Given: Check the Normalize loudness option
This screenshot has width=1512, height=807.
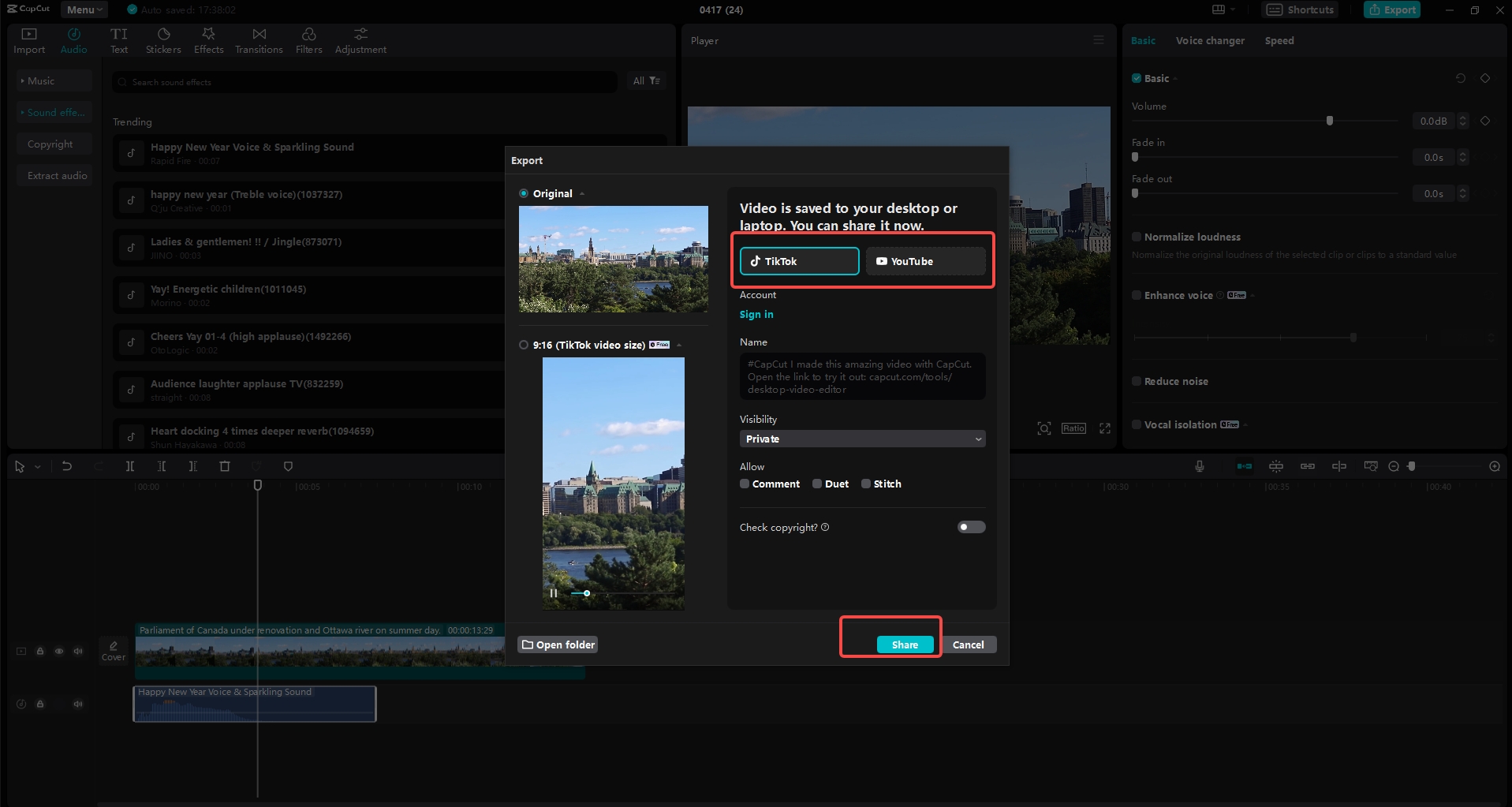Looking at the screenshot, I should click(1136, 237).
